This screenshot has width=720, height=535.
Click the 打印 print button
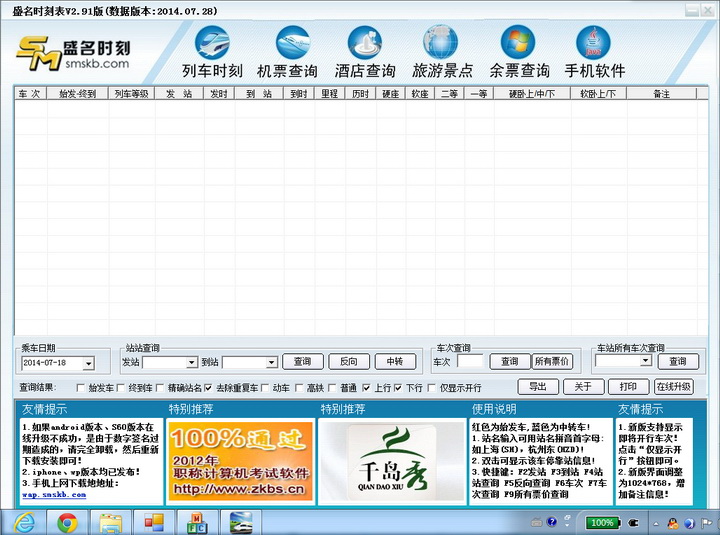click(628, 387)
